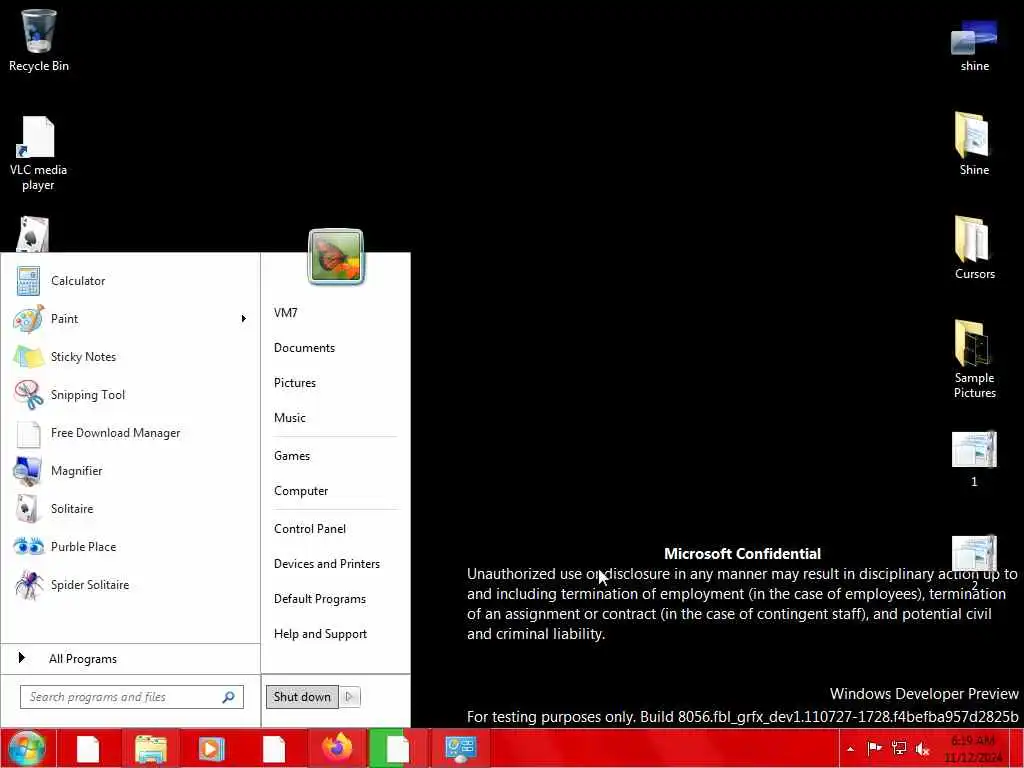Launch the Snipping Tool

(131, 394)
